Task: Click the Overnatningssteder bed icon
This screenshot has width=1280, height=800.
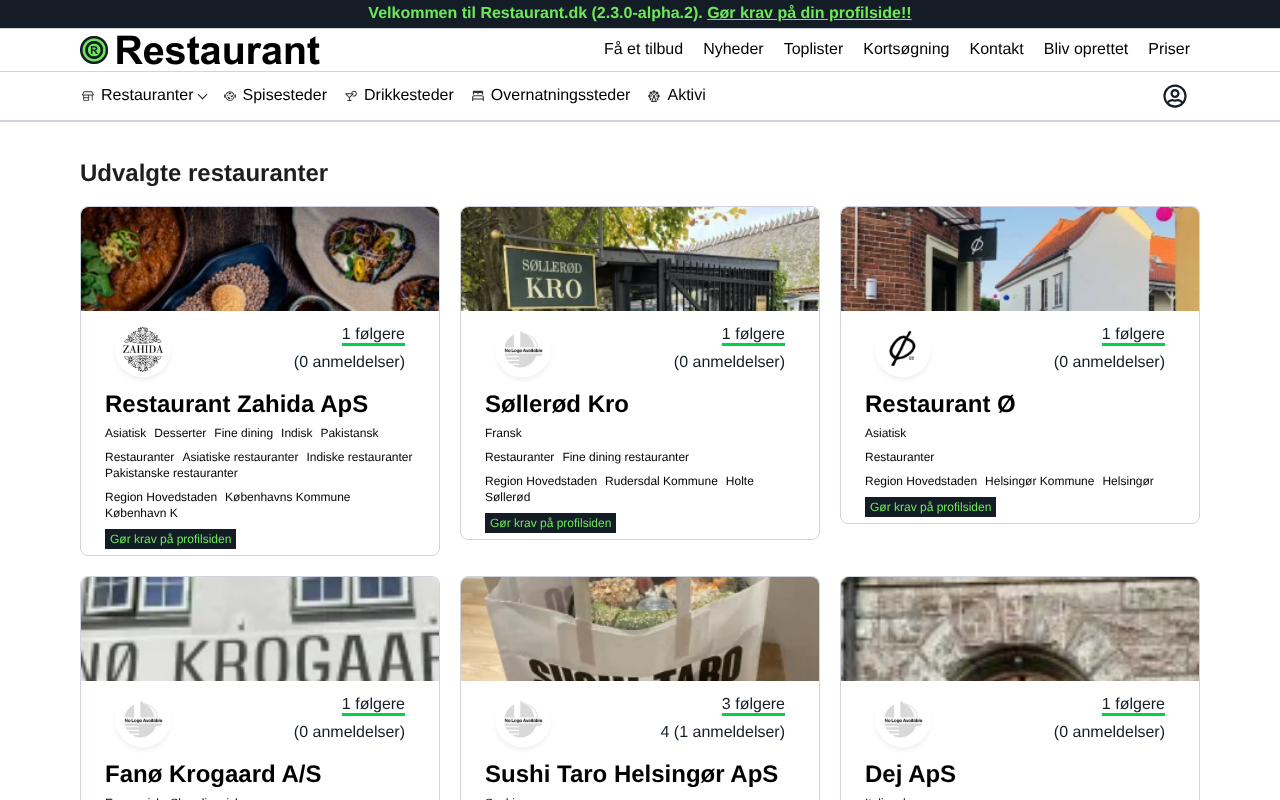Action: [x=478, y=96]
